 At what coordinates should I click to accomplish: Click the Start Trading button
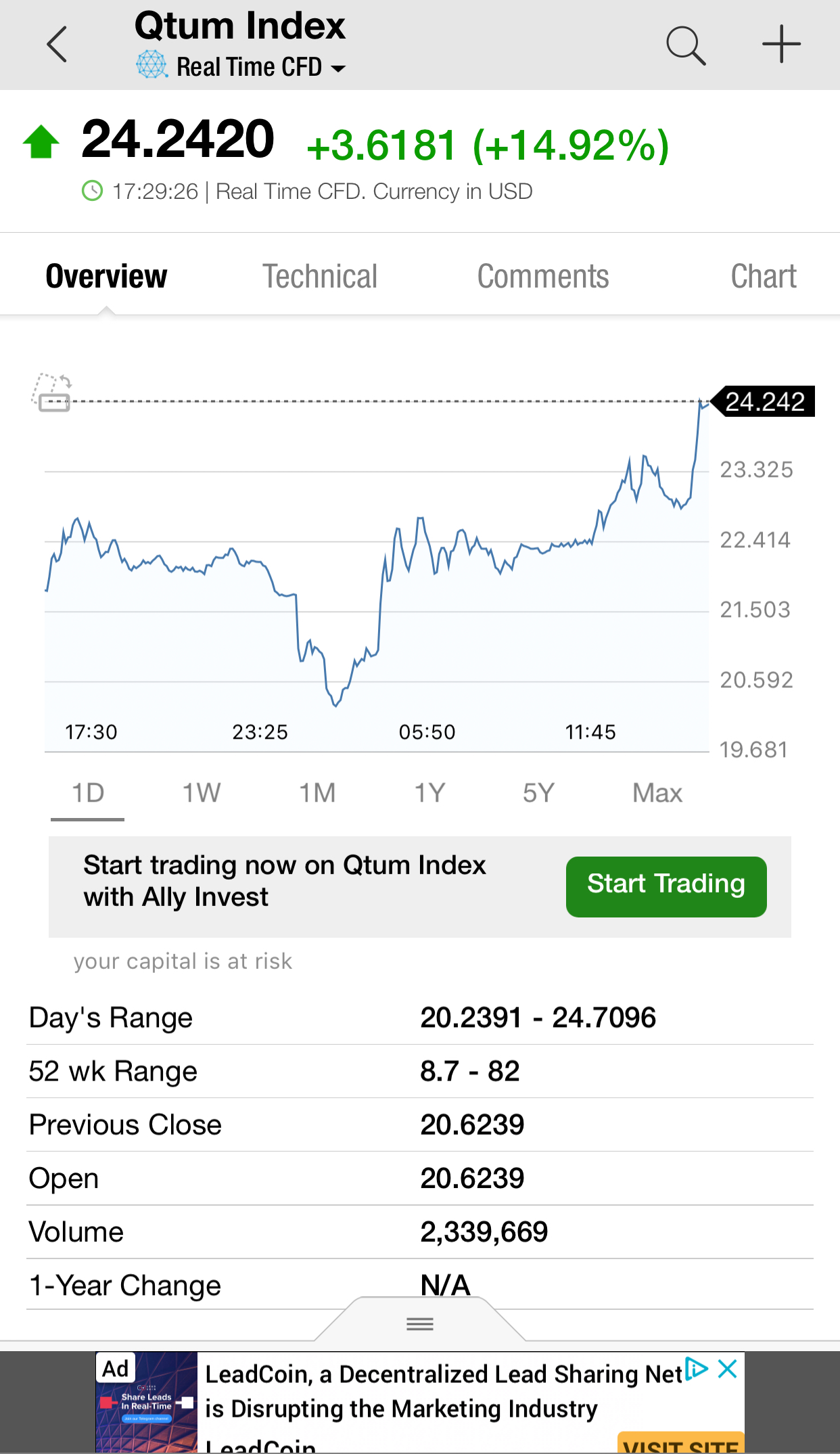click(x=666, y=887)
